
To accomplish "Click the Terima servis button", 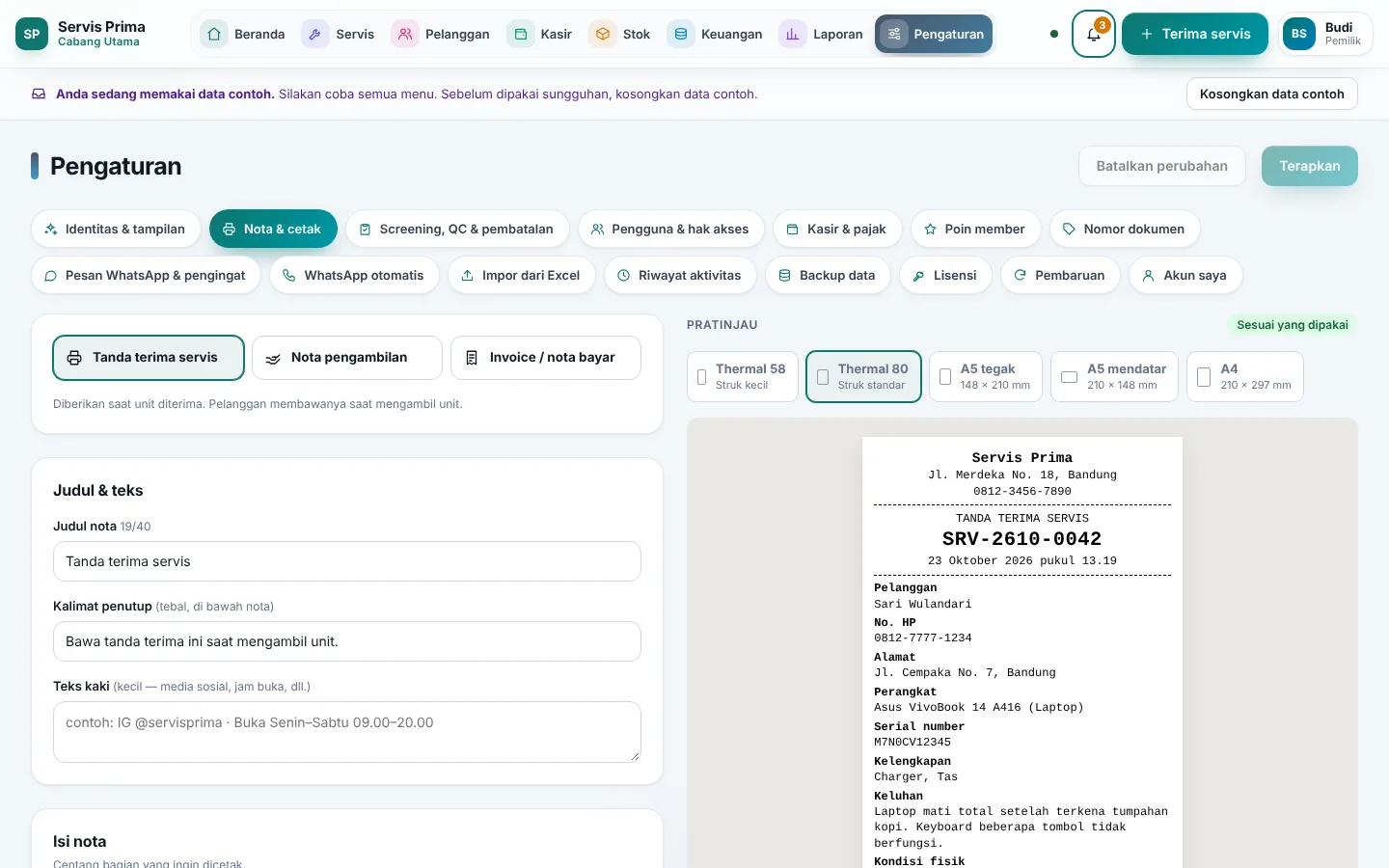I will tap(1194, 34).
